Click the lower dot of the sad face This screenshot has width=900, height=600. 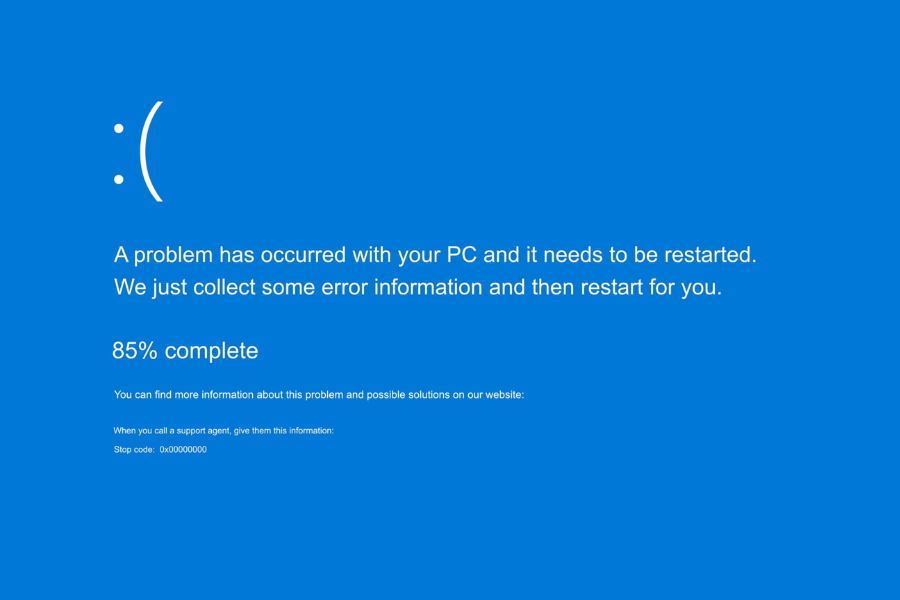coord(118,180)
